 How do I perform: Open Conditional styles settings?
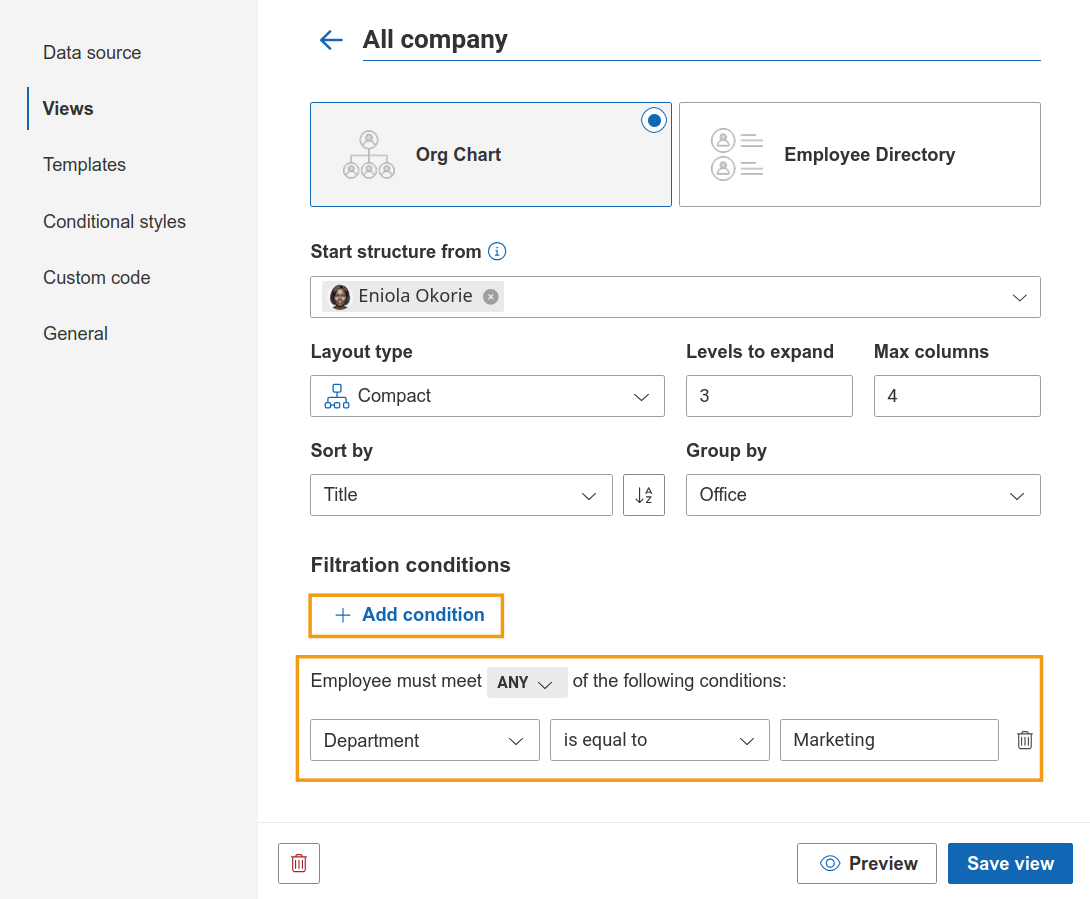click(114, 221)
